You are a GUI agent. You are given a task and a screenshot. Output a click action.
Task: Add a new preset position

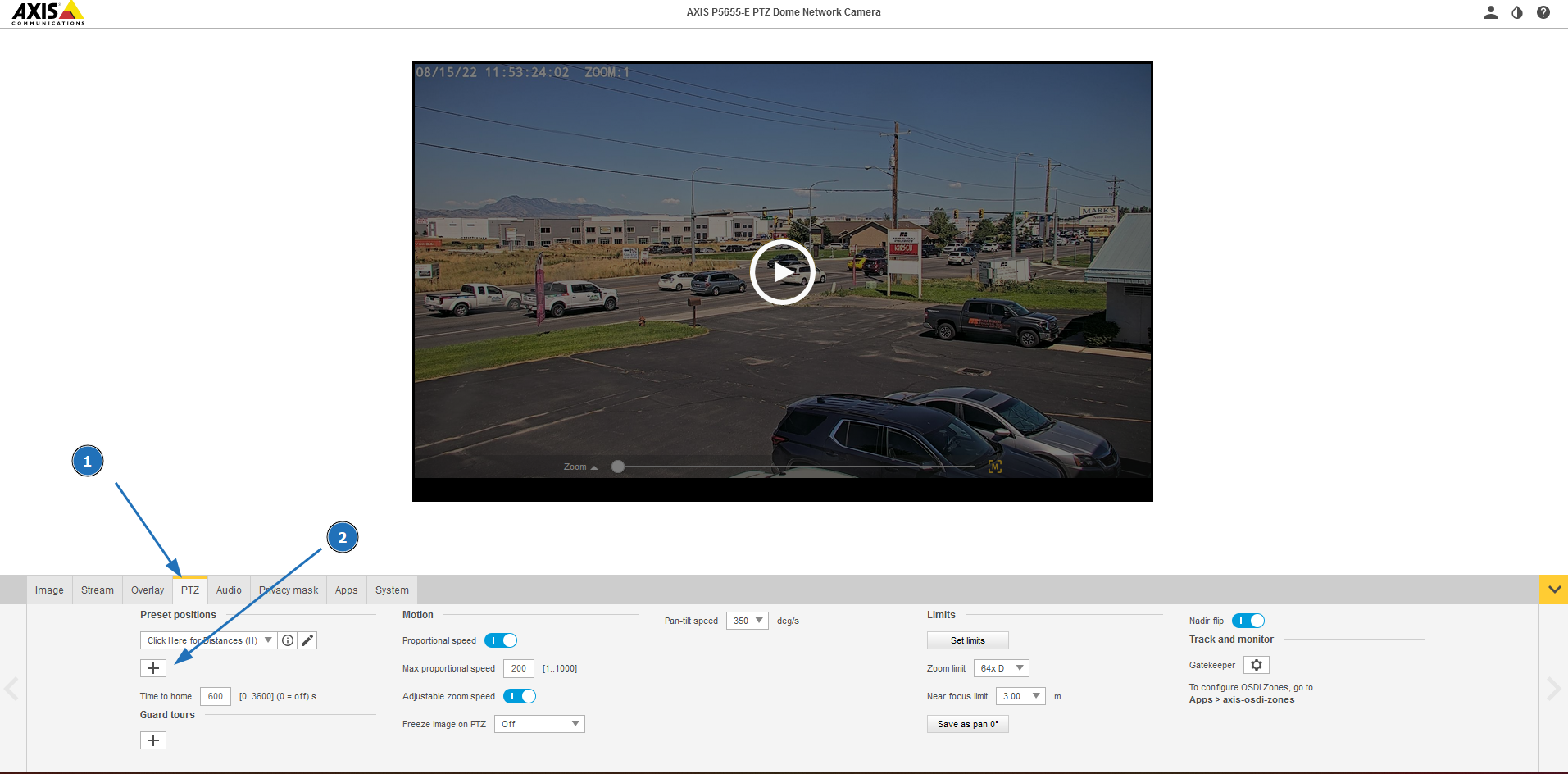(153, 668)
